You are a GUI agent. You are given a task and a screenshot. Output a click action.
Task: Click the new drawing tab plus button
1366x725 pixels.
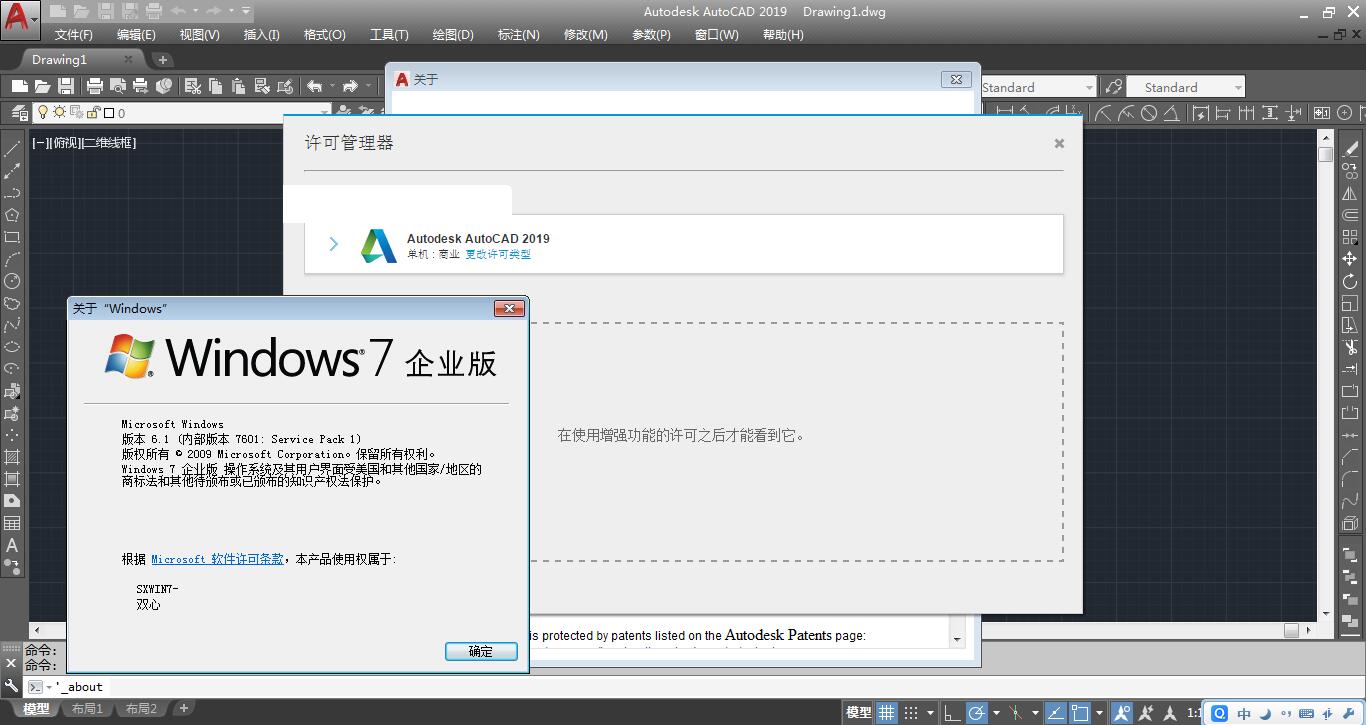pyautogui.click(x=163, y=60)
